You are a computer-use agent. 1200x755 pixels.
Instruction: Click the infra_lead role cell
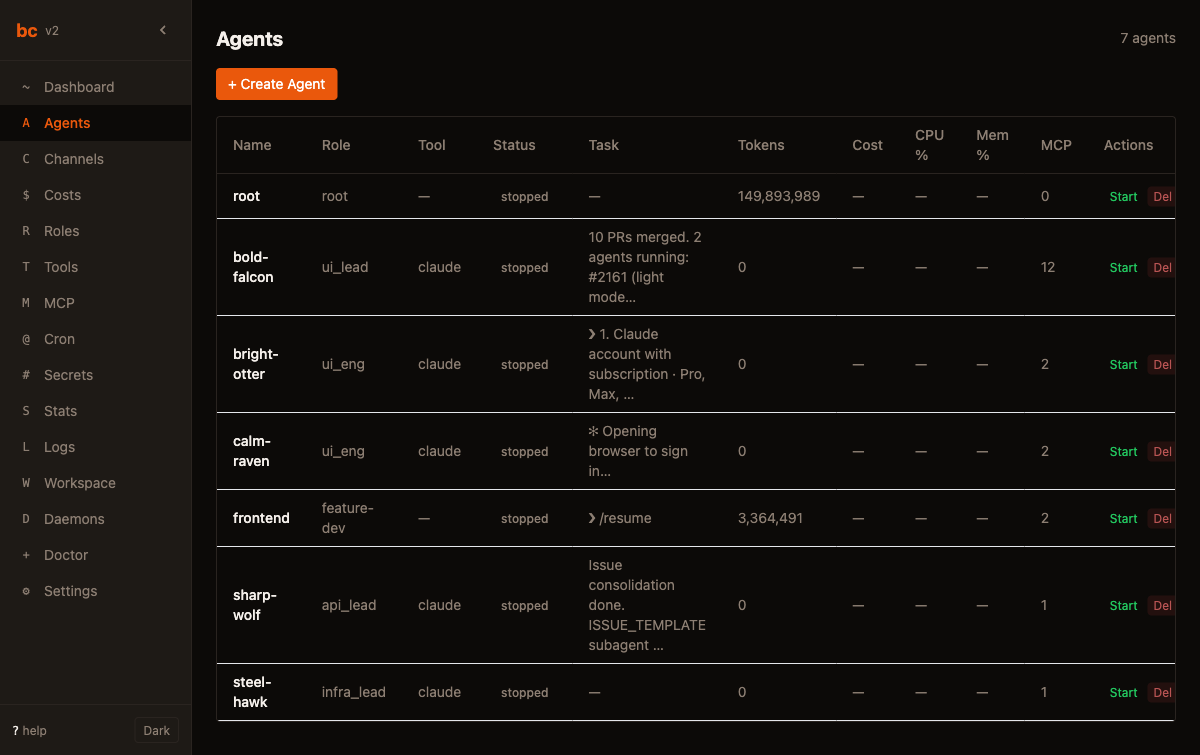coord(354,692)
